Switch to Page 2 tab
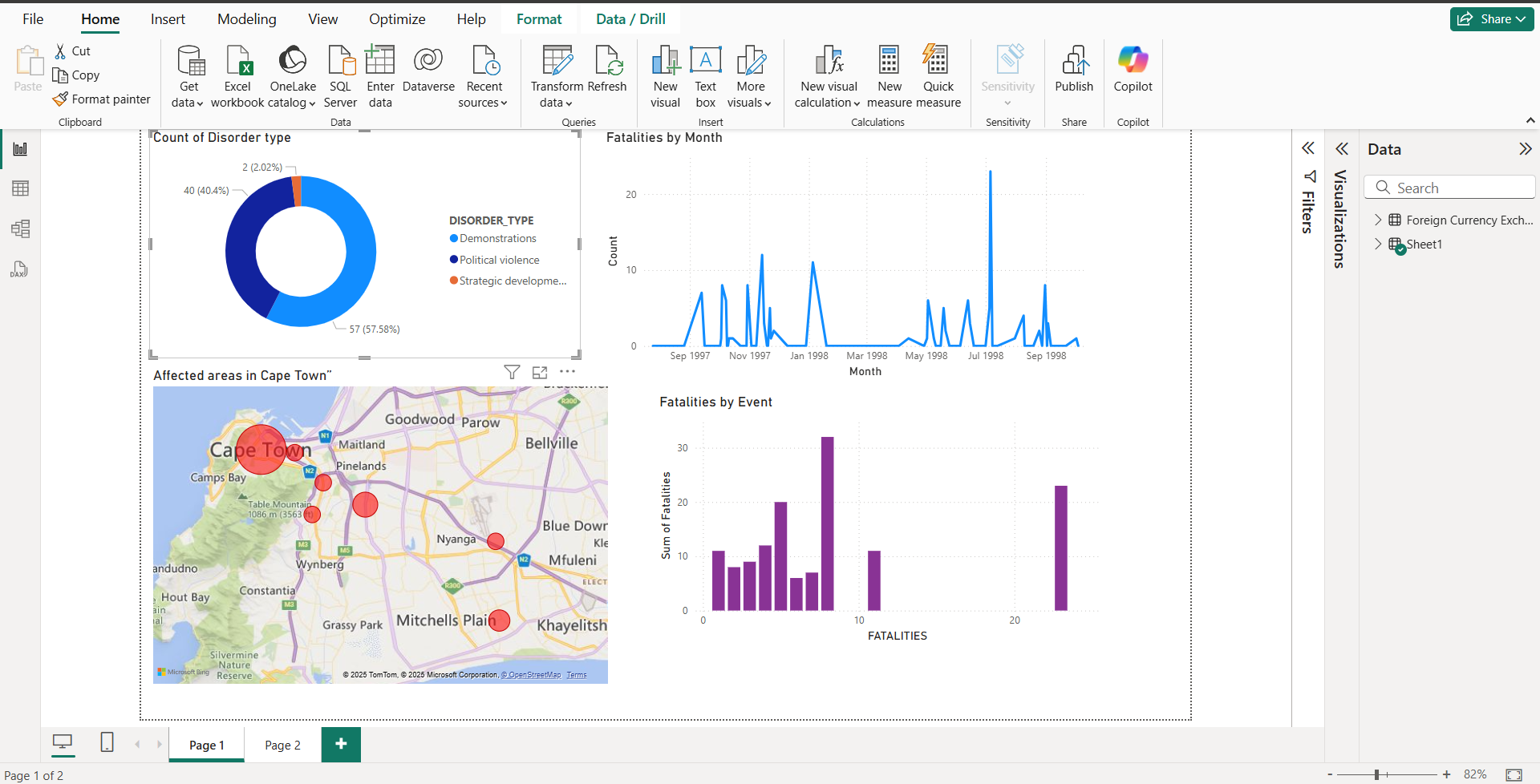Image resolution: width=1540 pixels, height=784 pixels. (282, 745)
